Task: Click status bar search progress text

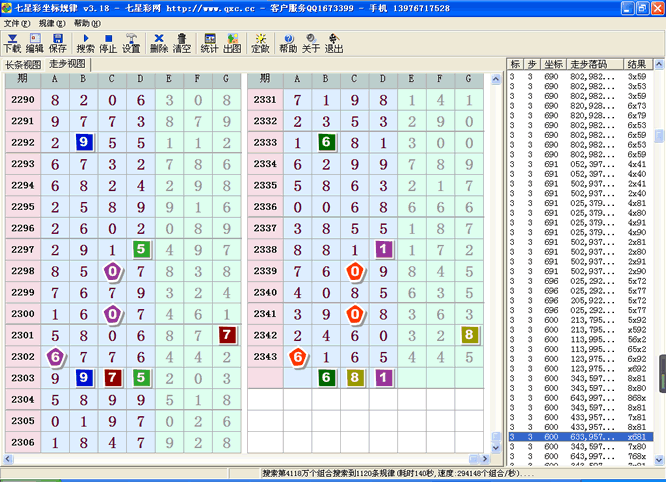Action: 398,474
